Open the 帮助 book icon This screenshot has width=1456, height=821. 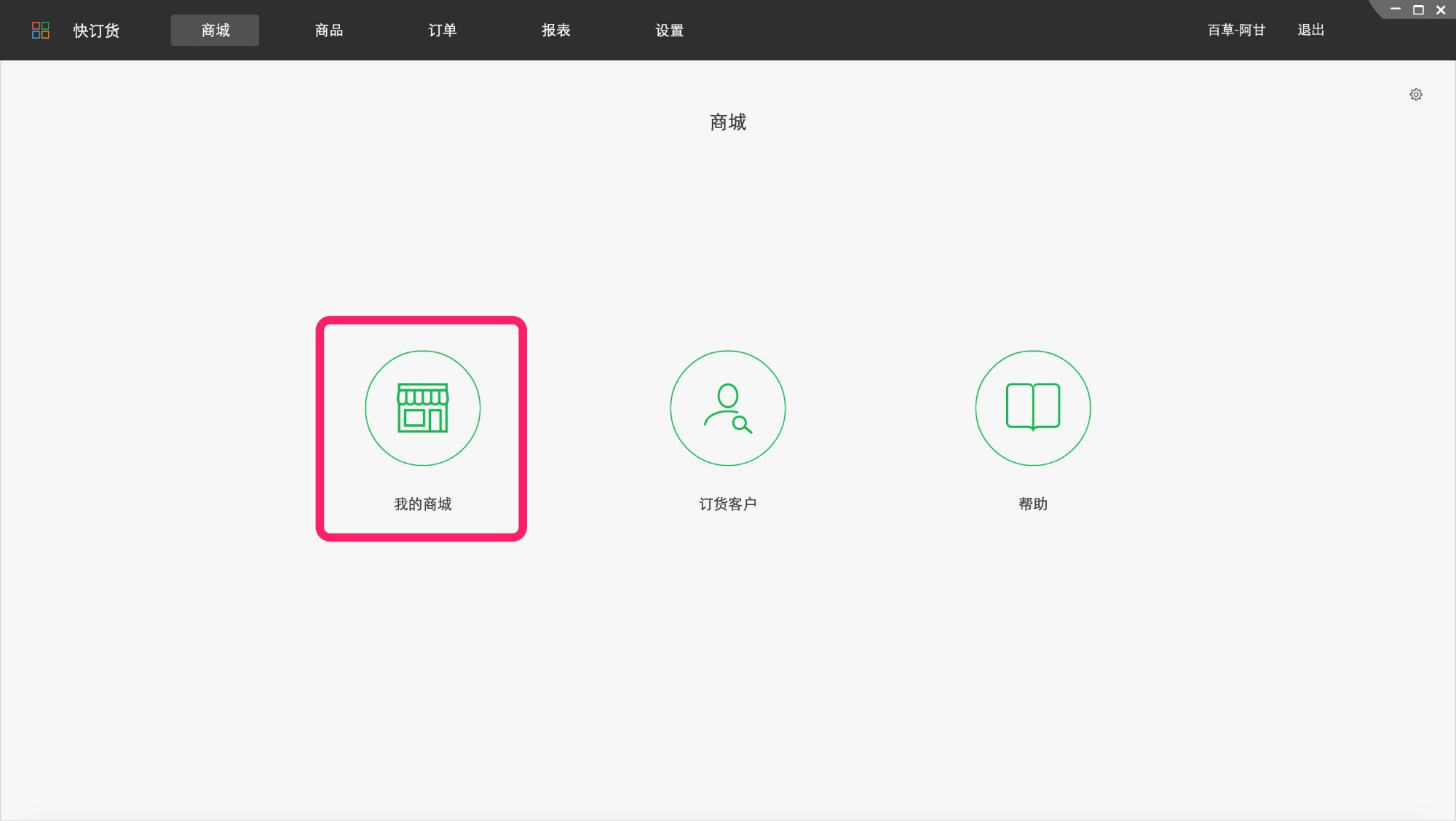point(1032,408)
